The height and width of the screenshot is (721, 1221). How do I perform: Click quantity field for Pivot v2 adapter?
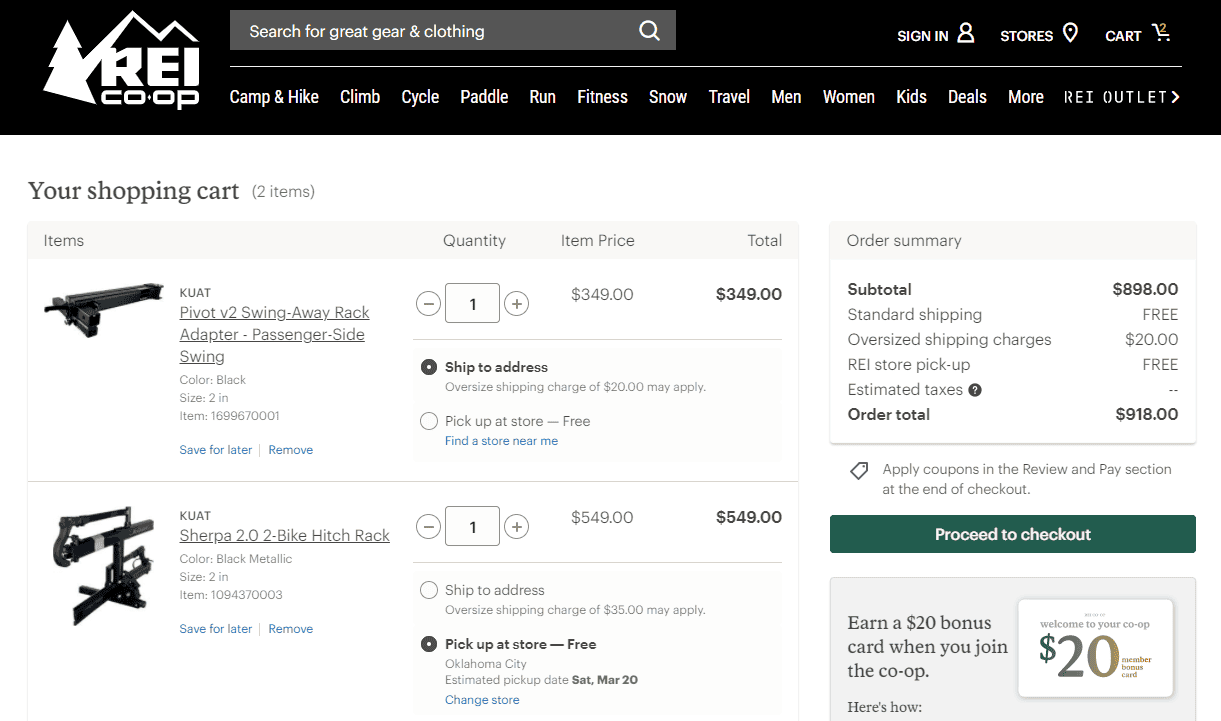pyautogui.click(x=472, y=303)
